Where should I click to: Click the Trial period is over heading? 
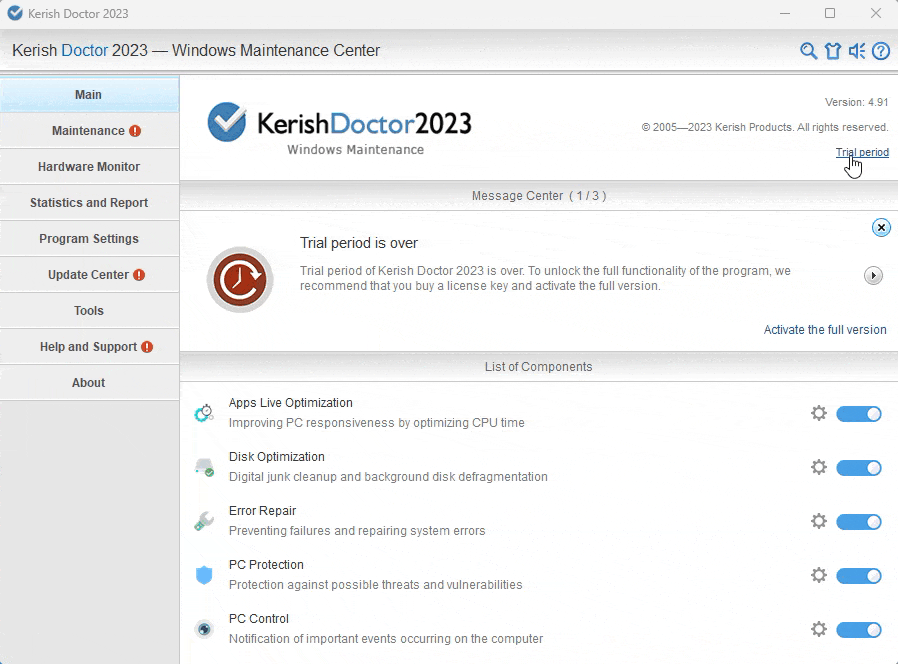[x=359, y=243]
